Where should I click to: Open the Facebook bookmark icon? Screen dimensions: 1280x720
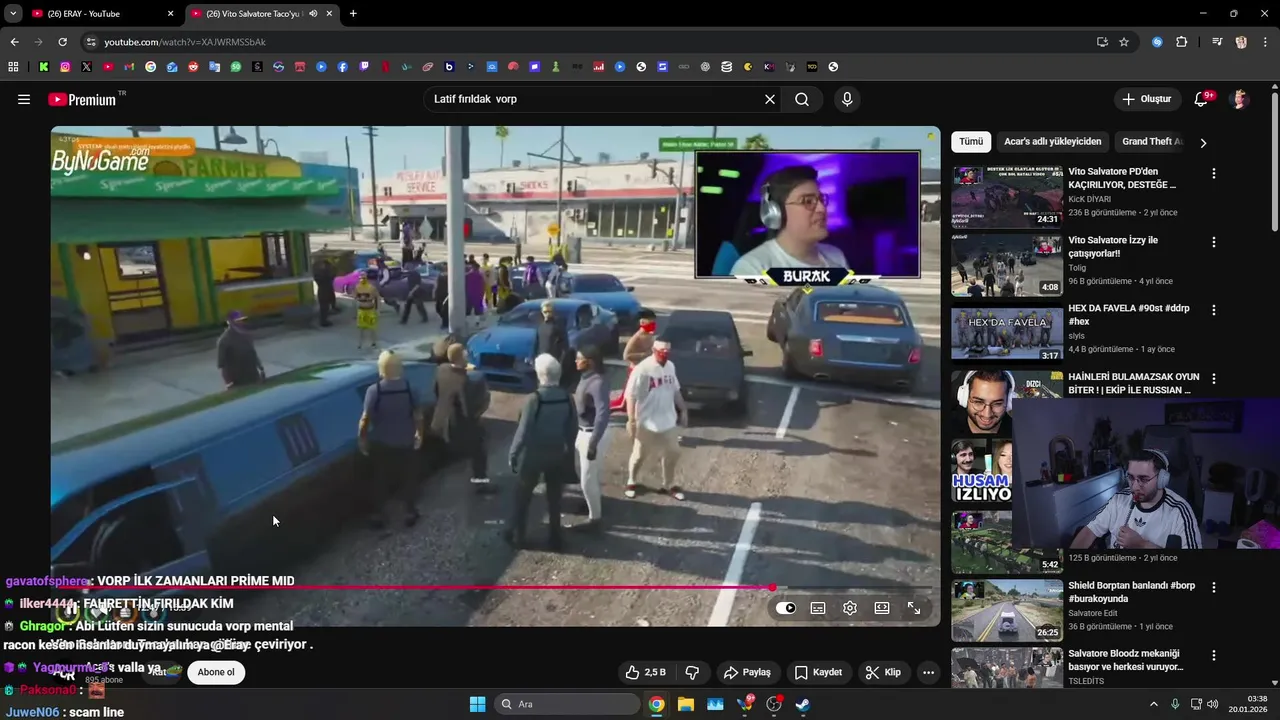click(x=342, y=67)
